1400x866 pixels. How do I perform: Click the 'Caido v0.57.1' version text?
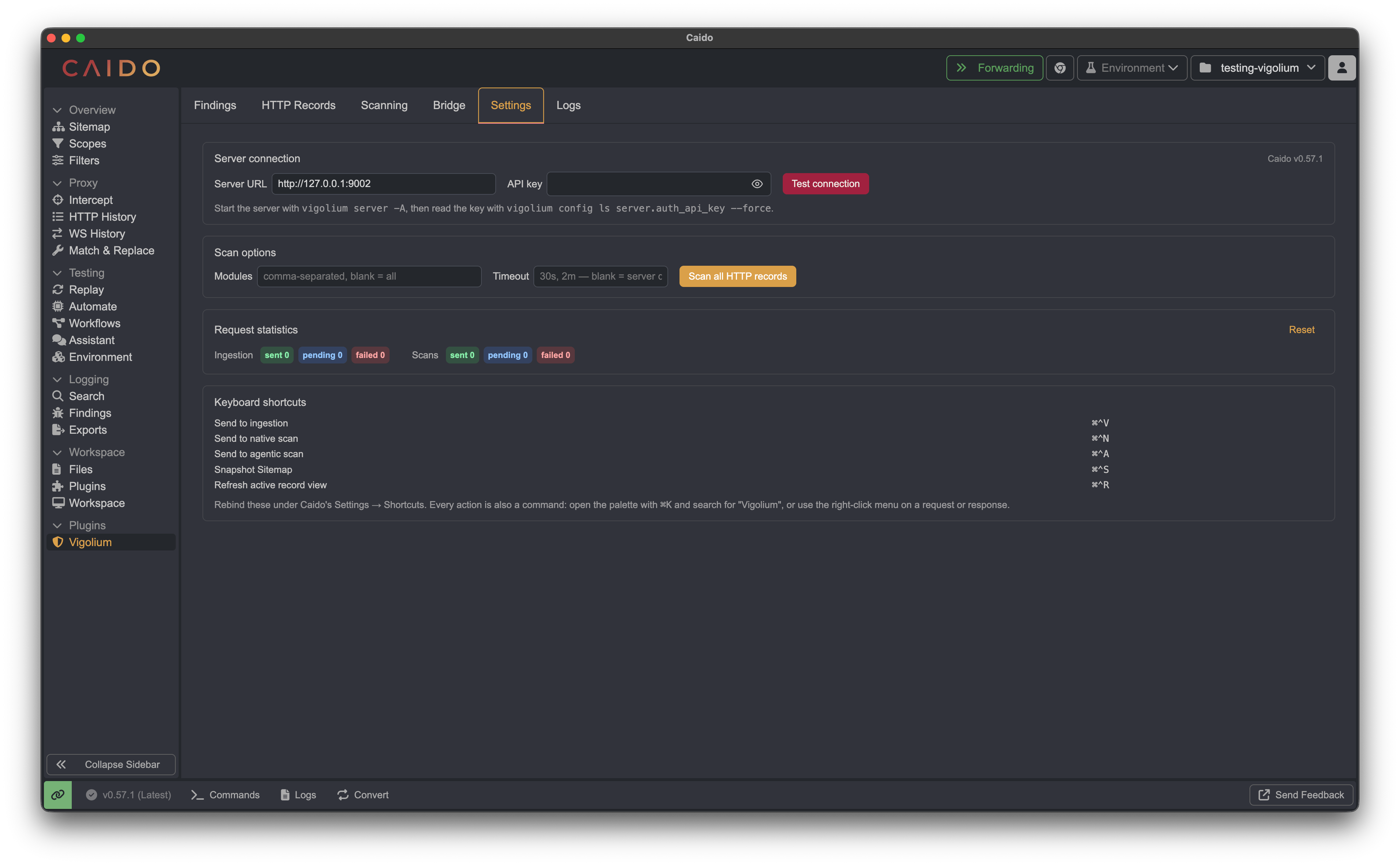[1295, 158]
